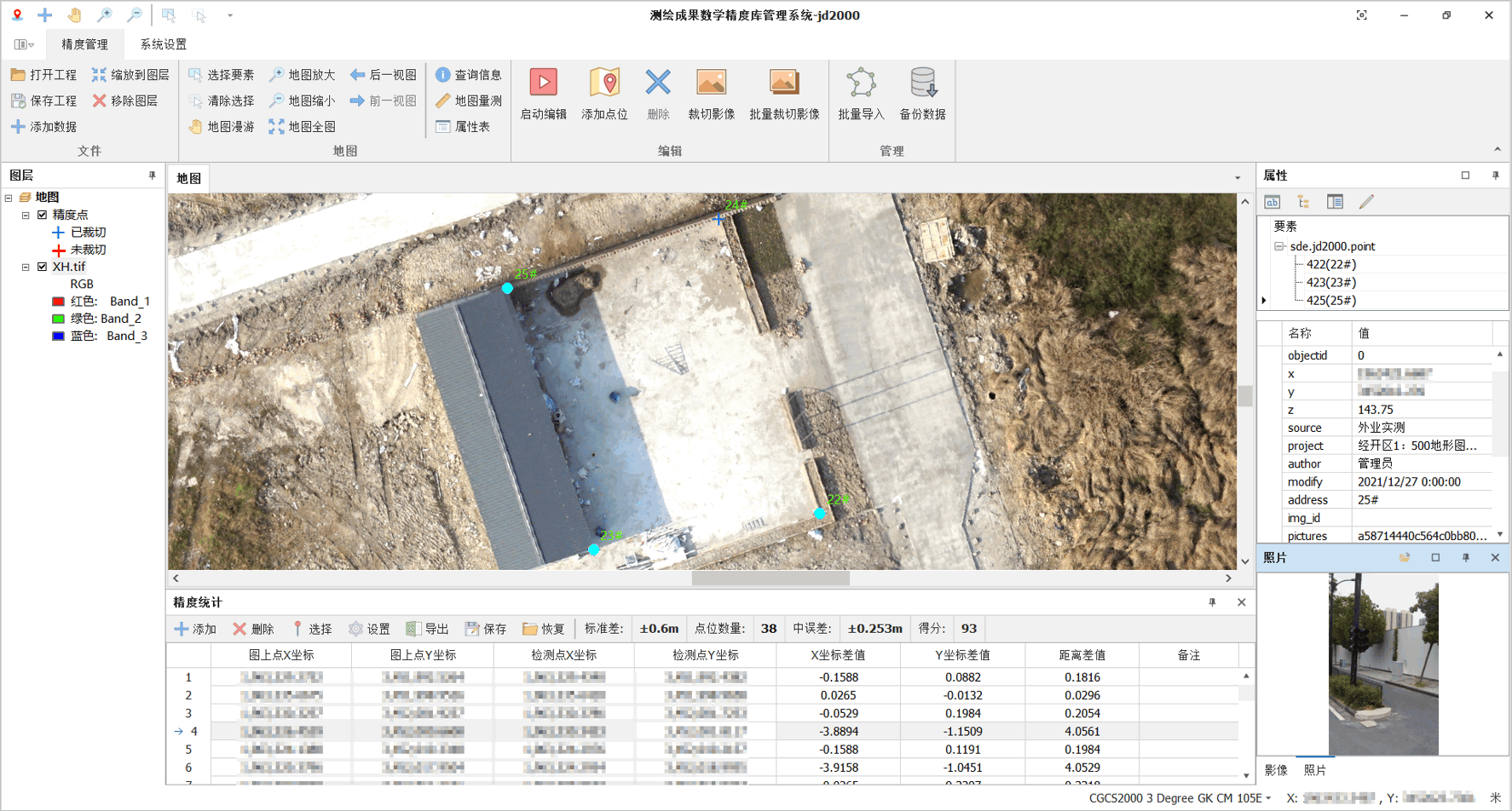Click the street photo thumbnail
Image resolution: width=1512 pixels, height=811 pixels.
point(1382,664)
